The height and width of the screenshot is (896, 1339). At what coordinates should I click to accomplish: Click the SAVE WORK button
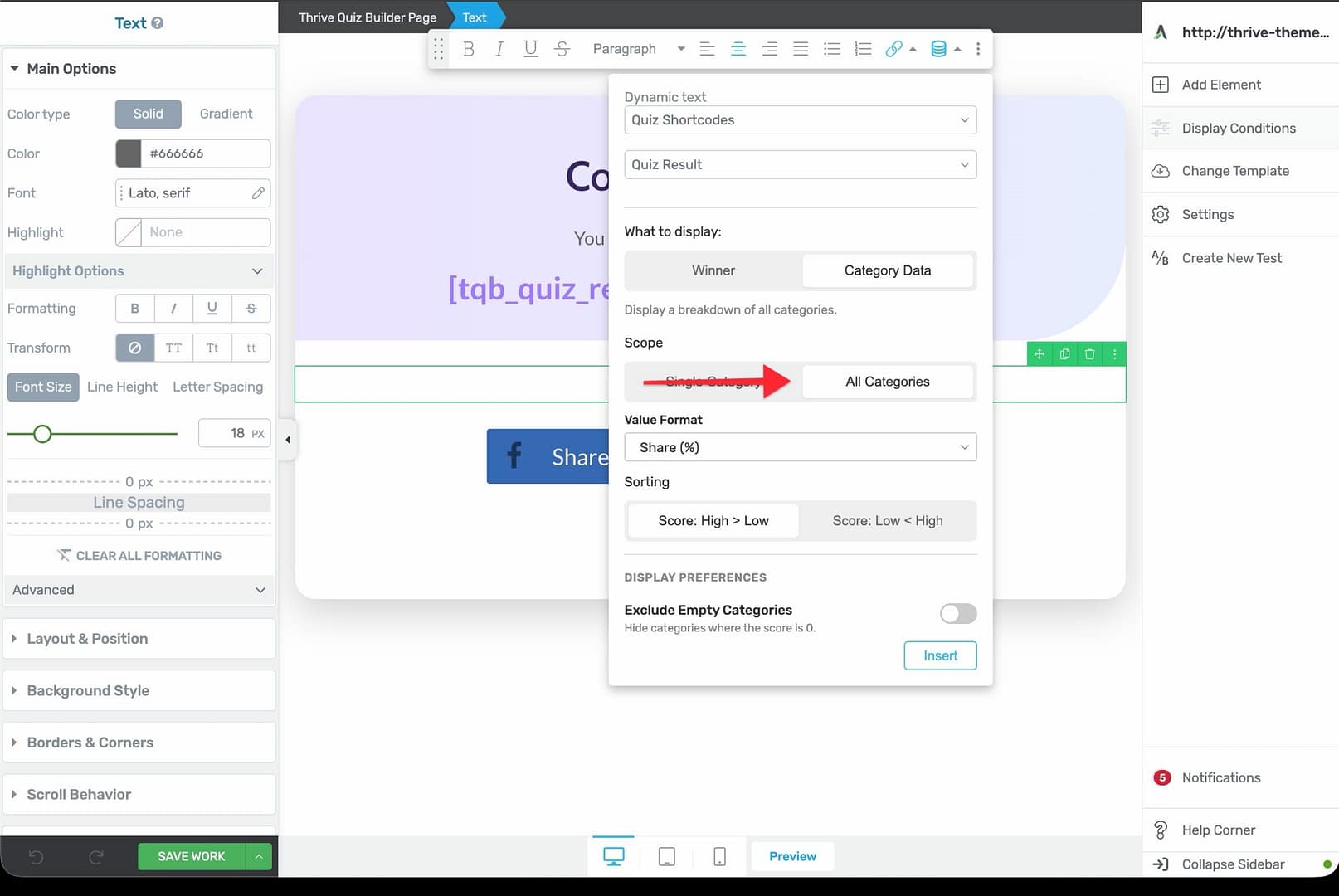[x=191, y=856]
